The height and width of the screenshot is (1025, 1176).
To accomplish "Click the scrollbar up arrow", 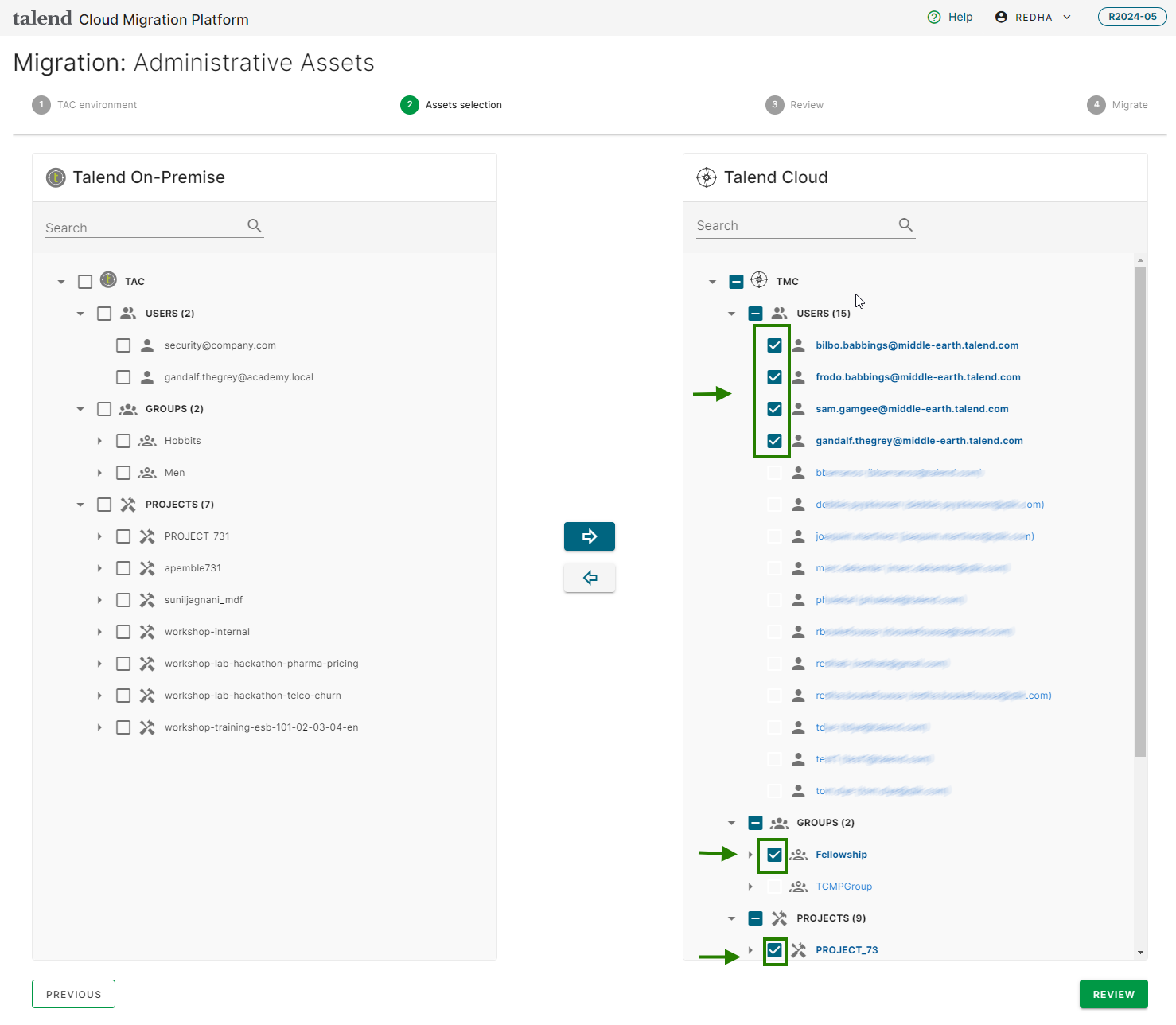I will 1140,260.
